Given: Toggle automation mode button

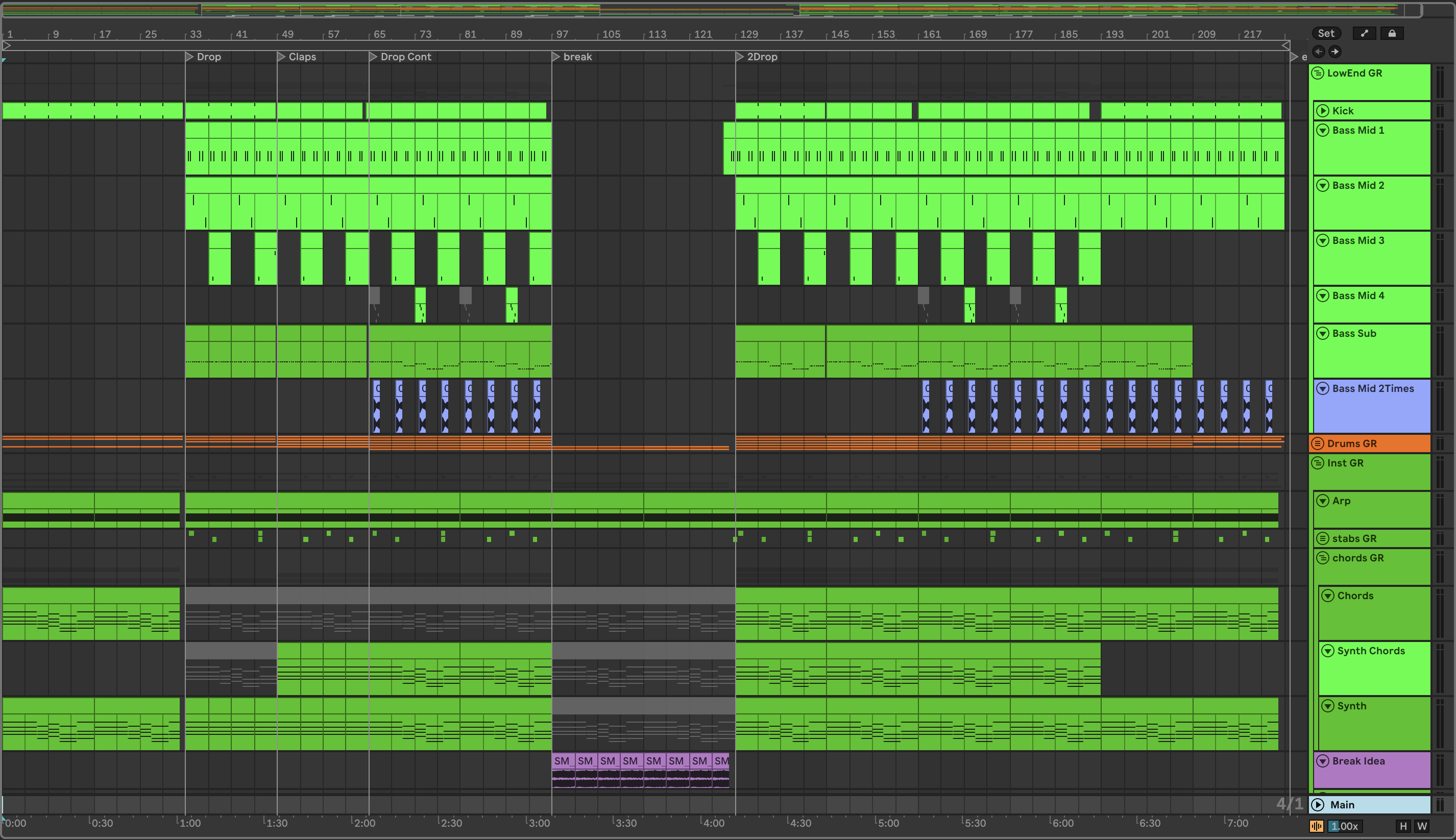Looking at the screenshot, I should coord(1364,34).
